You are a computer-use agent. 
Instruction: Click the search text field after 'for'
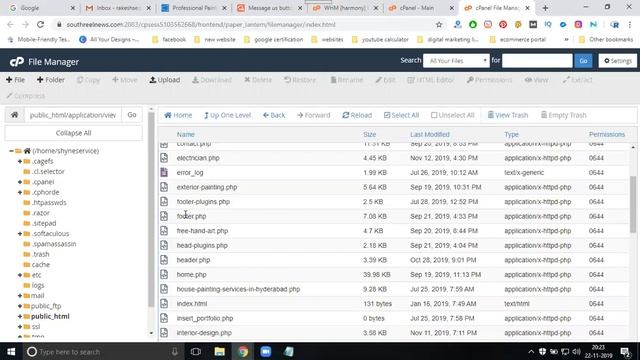click(x=537, y=61)
